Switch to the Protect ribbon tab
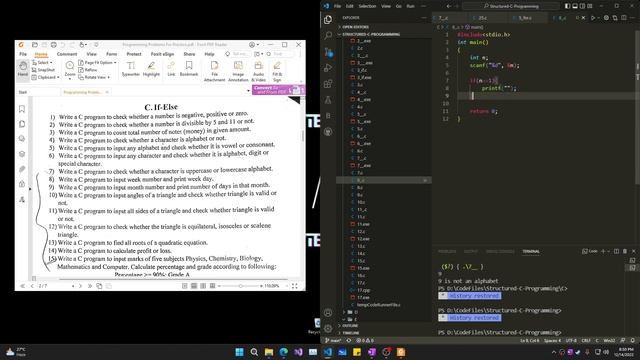Image resolution: width=640 pixels, height=360 pixels. point(133,54)
